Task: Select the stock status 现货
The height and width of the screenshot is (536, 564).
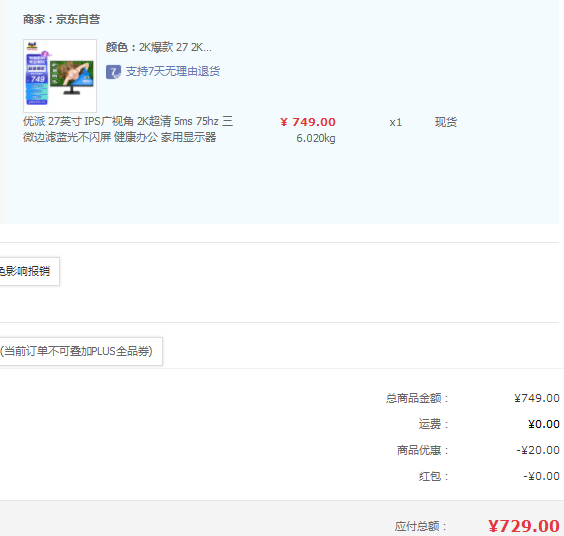Action: (446, 122)
